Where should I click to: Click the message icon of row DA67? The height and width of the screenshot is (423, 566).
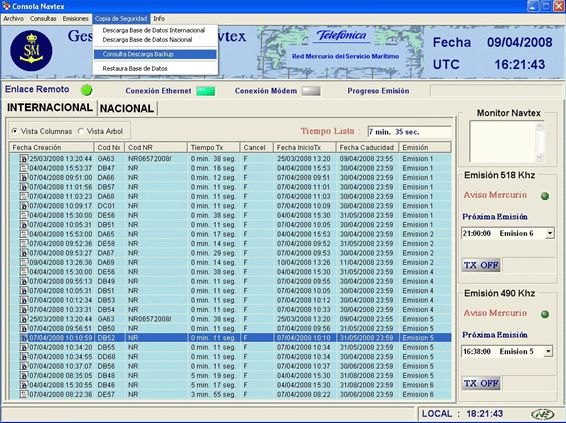[x=24, y=253]
